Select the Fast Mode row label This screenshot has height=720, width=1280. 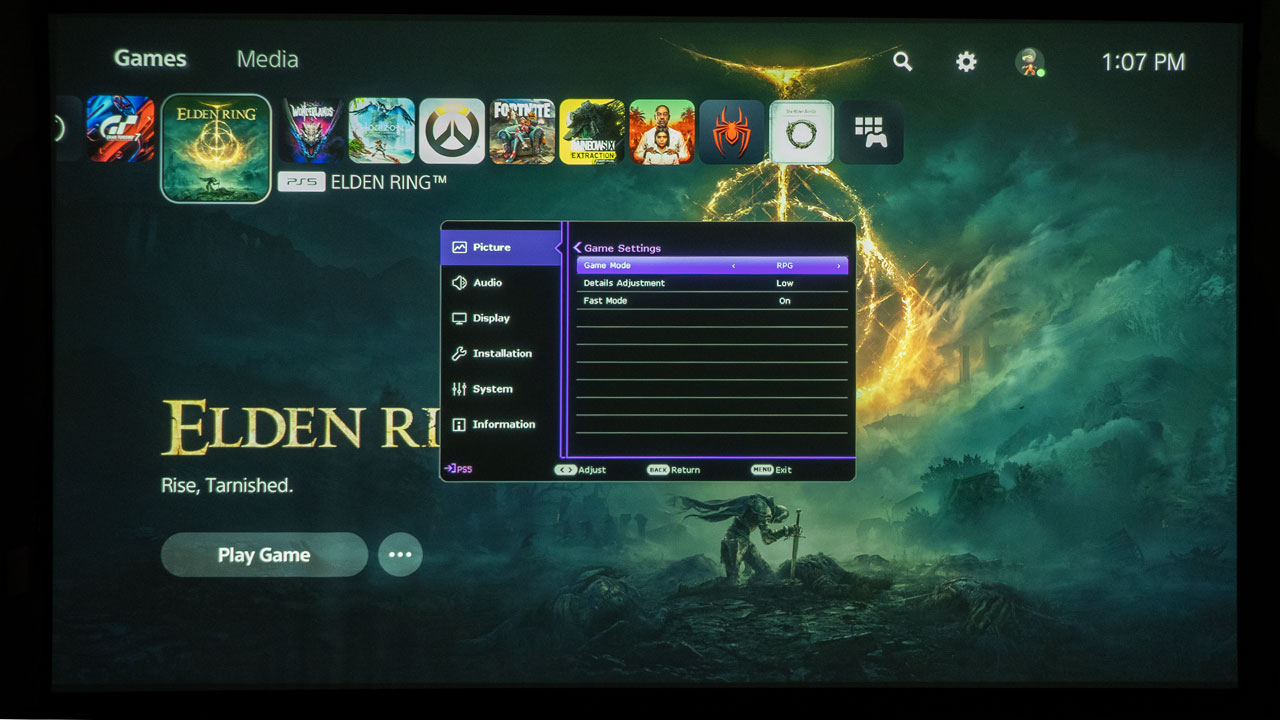click(x=606, y=301)
